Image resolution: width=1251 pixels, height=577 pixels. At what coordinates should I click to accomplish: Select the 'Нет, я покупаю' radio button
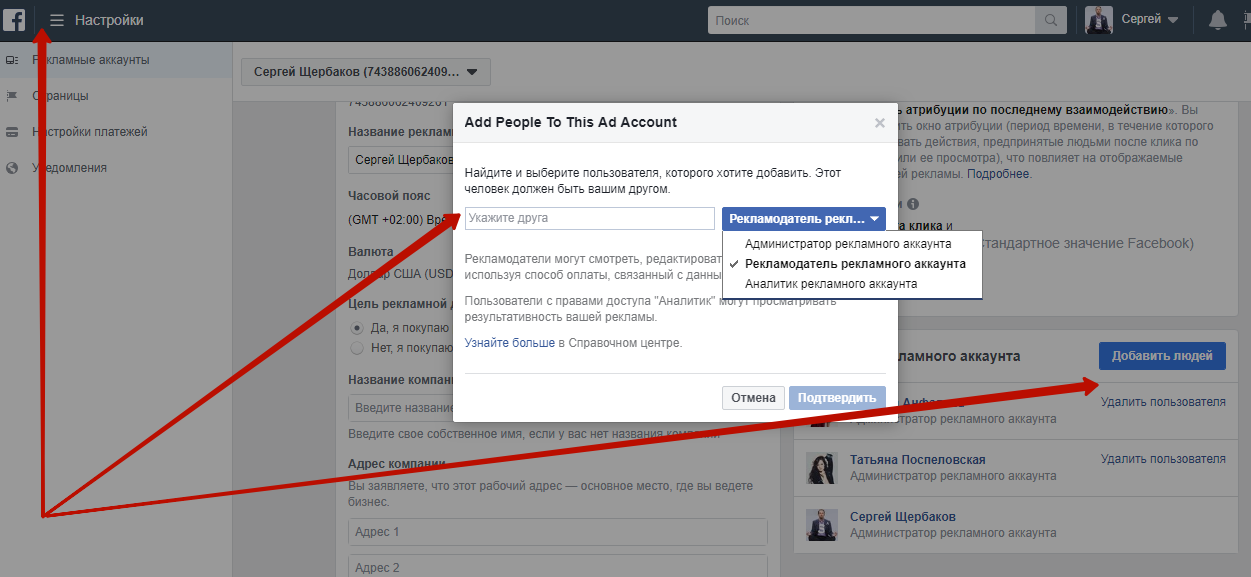(356, 348)
